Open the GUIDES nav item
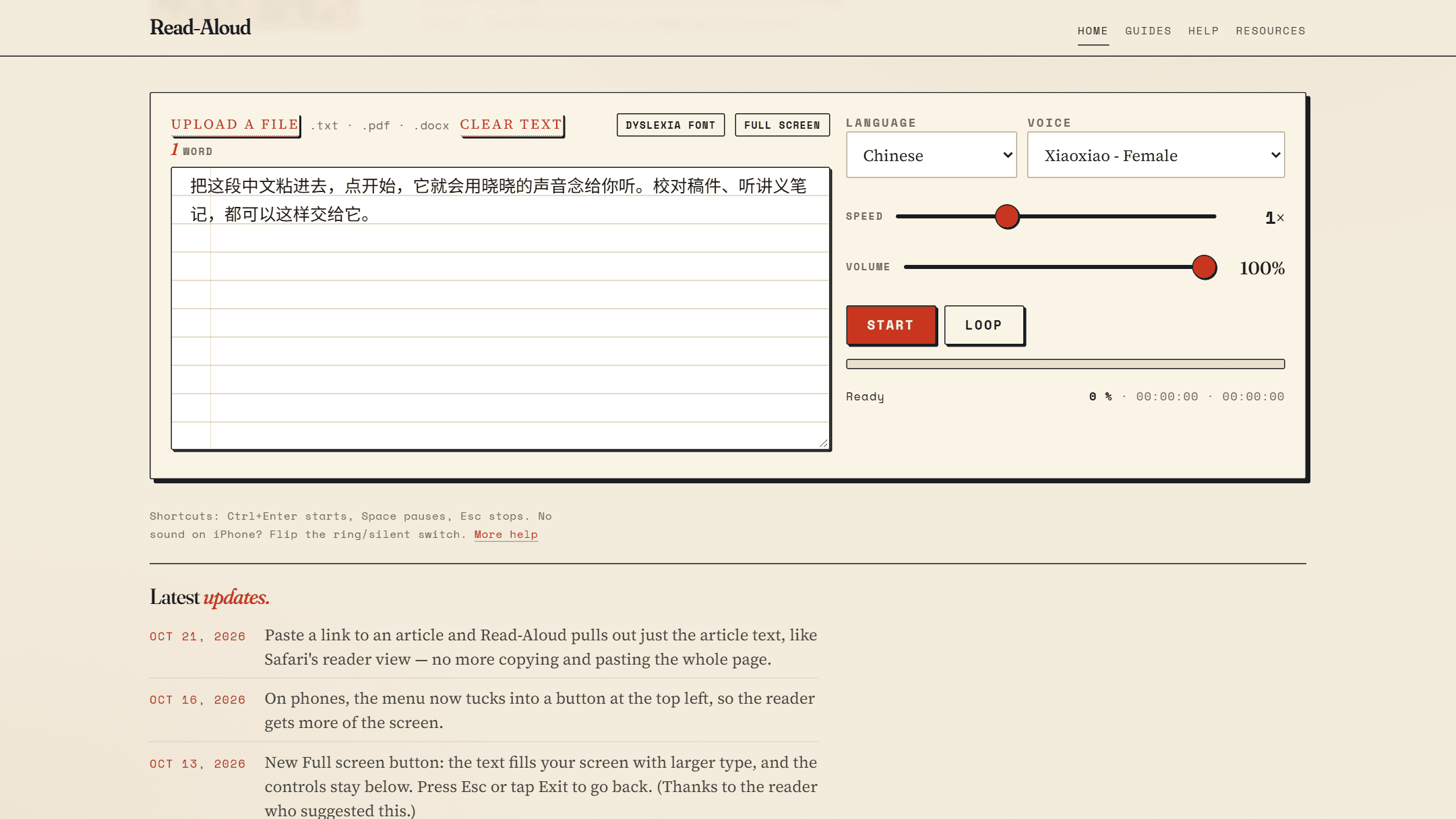This screenshot has height=819, width=1456. click(x=1148, y=31)
